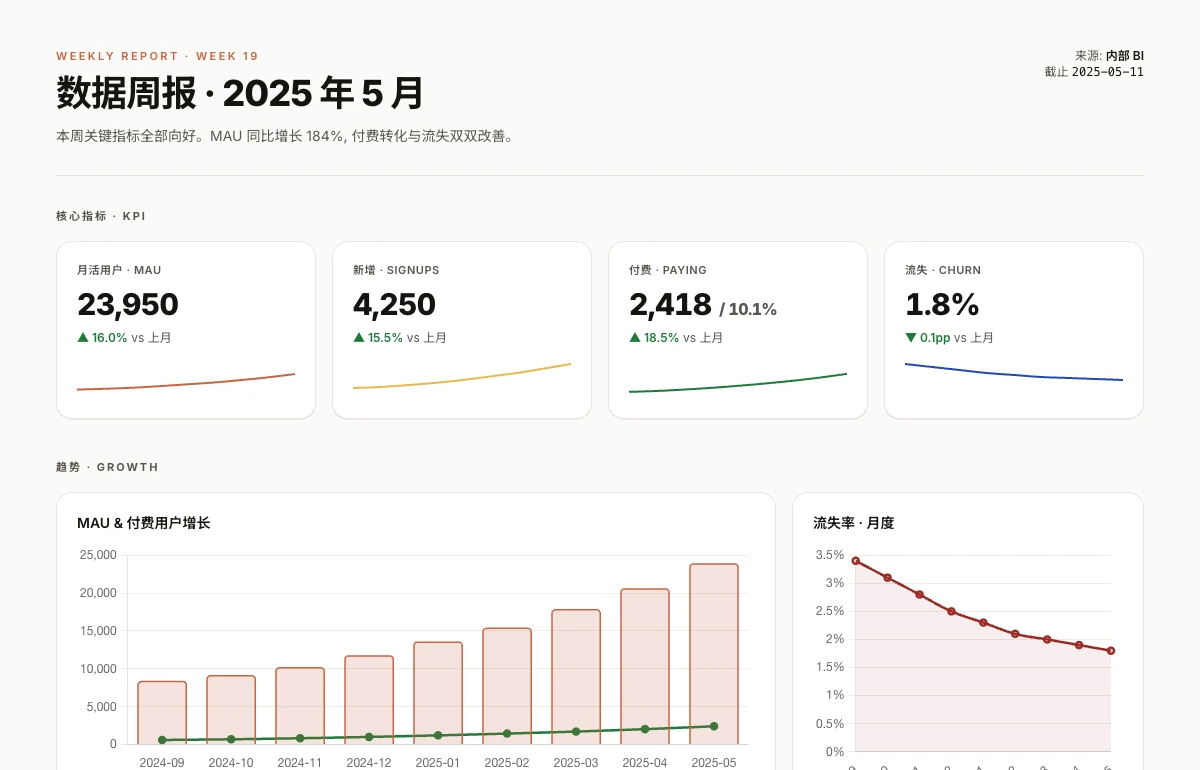Click the '16.0%' change figure
The width and height of the screenshot is (1200, 770).
[x=110, y=338]
